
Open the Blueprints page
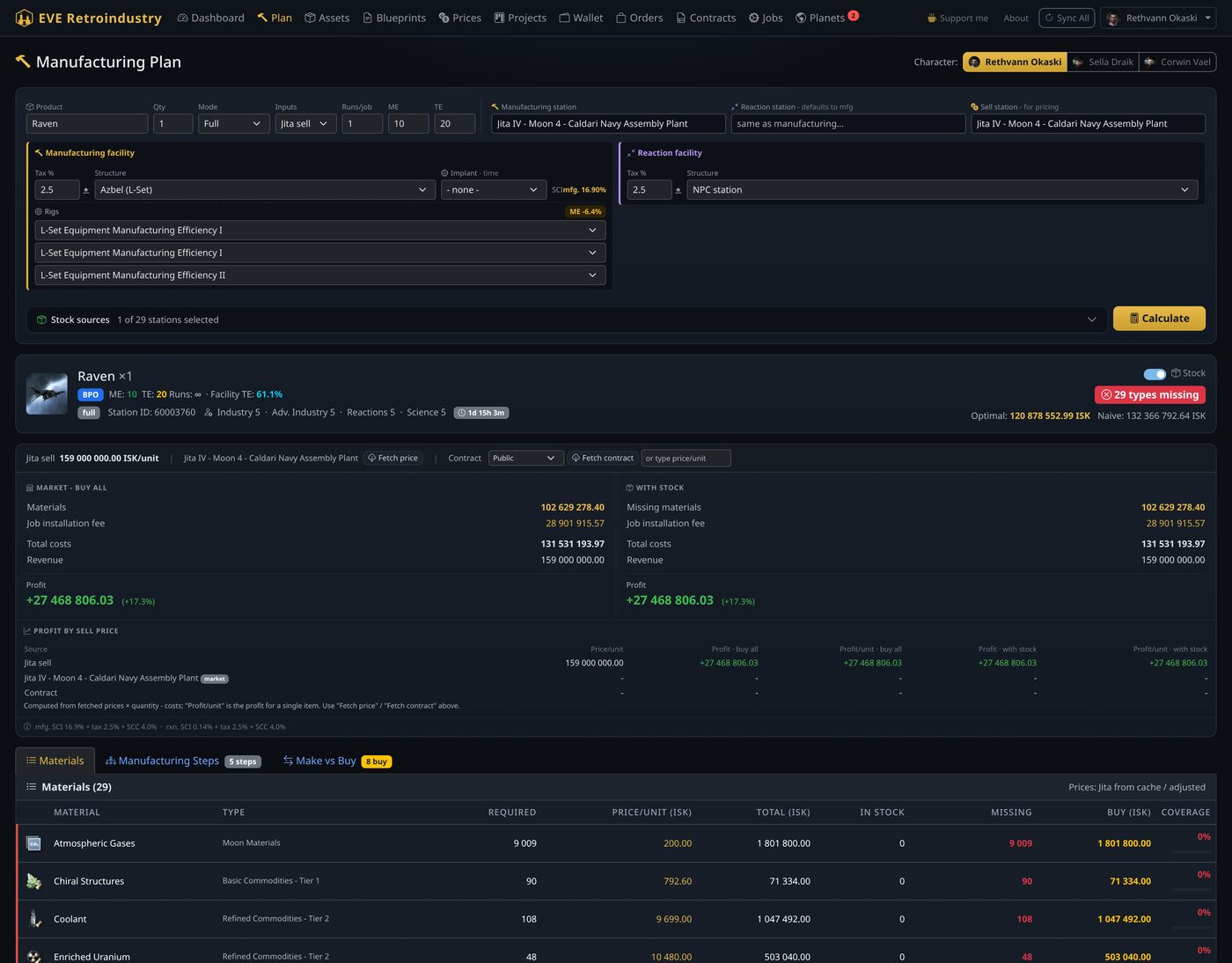tap(394, 18)
